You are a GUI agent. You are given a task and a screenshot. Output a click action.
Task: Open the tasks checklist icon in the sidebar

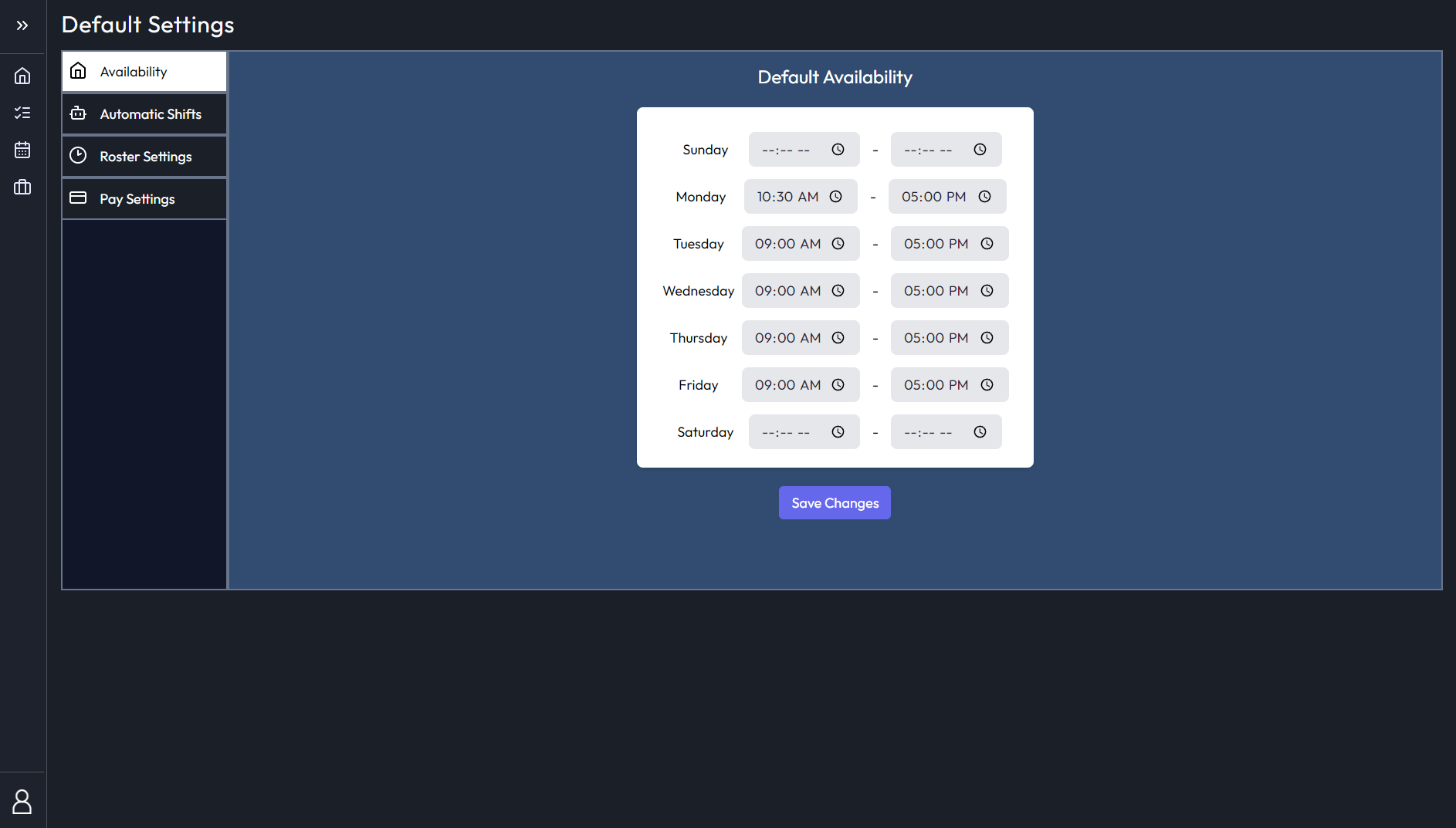click(x=22, y=113)
